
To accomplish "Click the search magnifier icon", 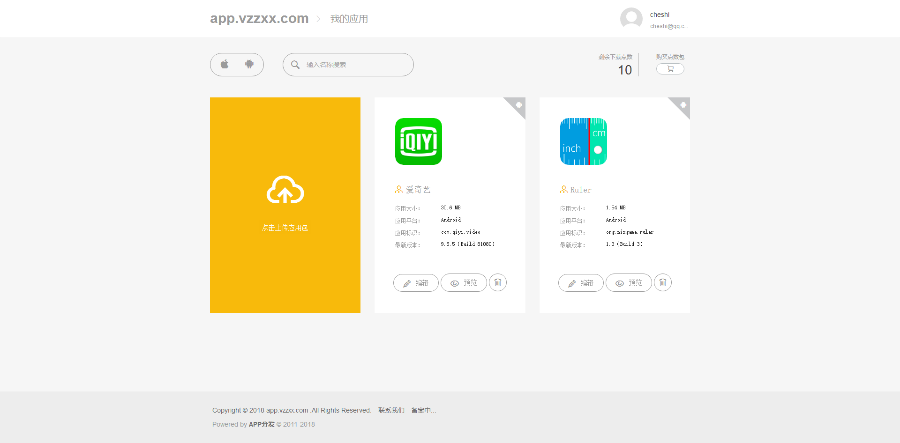I will [295, 65].
